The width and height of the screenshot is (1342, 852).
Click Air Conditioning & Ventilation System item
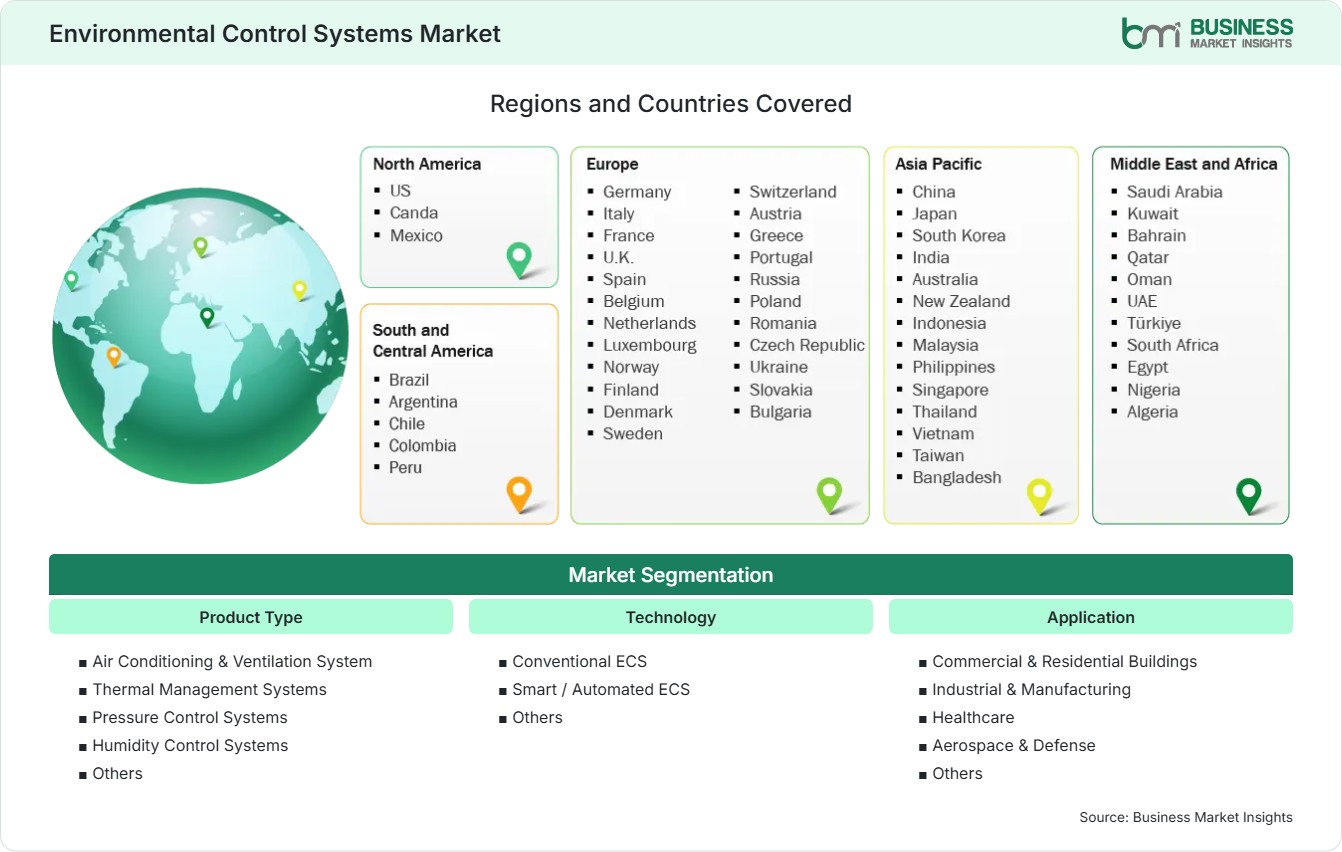pyautogui.click(x=232, y=661)
